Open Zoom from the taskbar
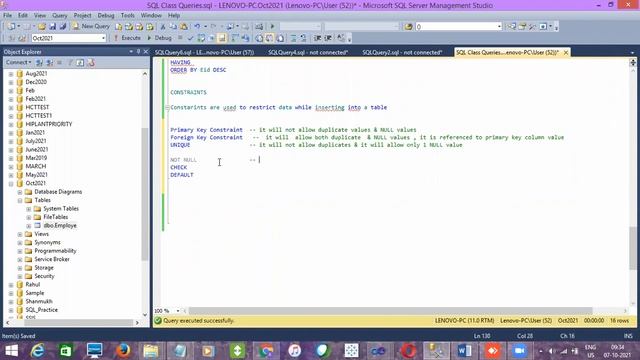Viewport: 640px width, 360px height. (x=520, y=351)
